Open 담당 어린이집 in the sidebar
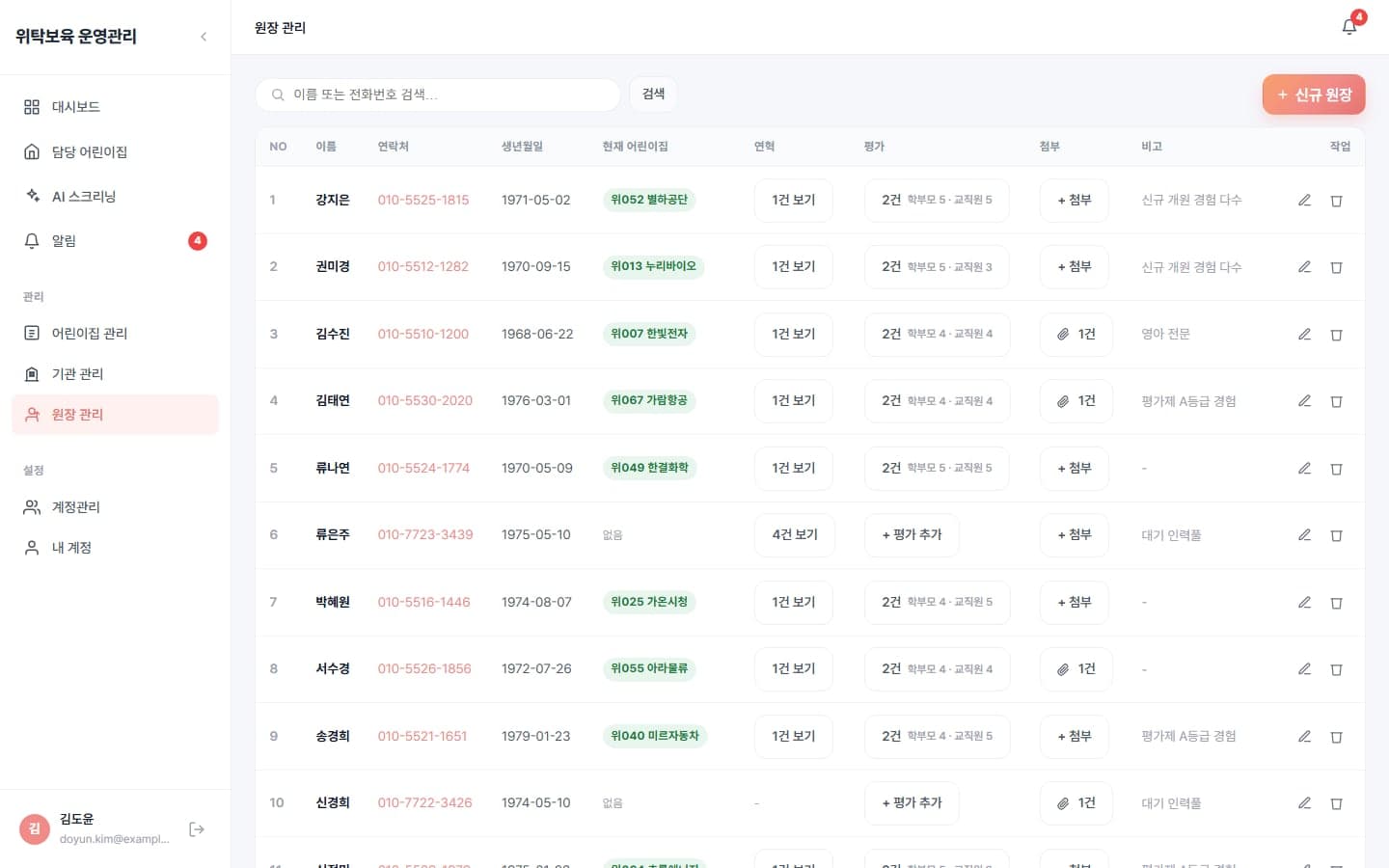 pos(115,152)
